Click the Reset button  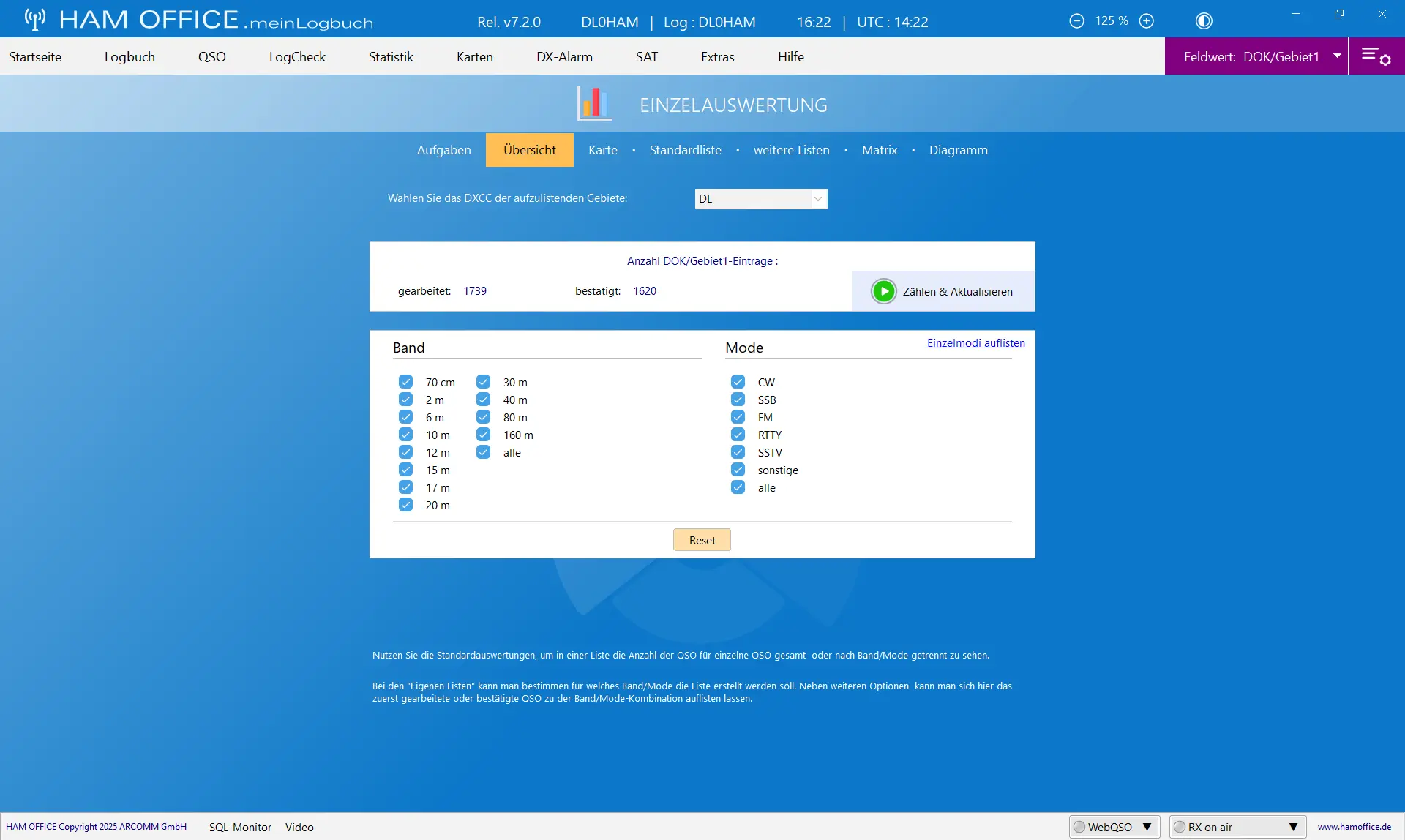[702, 540]
